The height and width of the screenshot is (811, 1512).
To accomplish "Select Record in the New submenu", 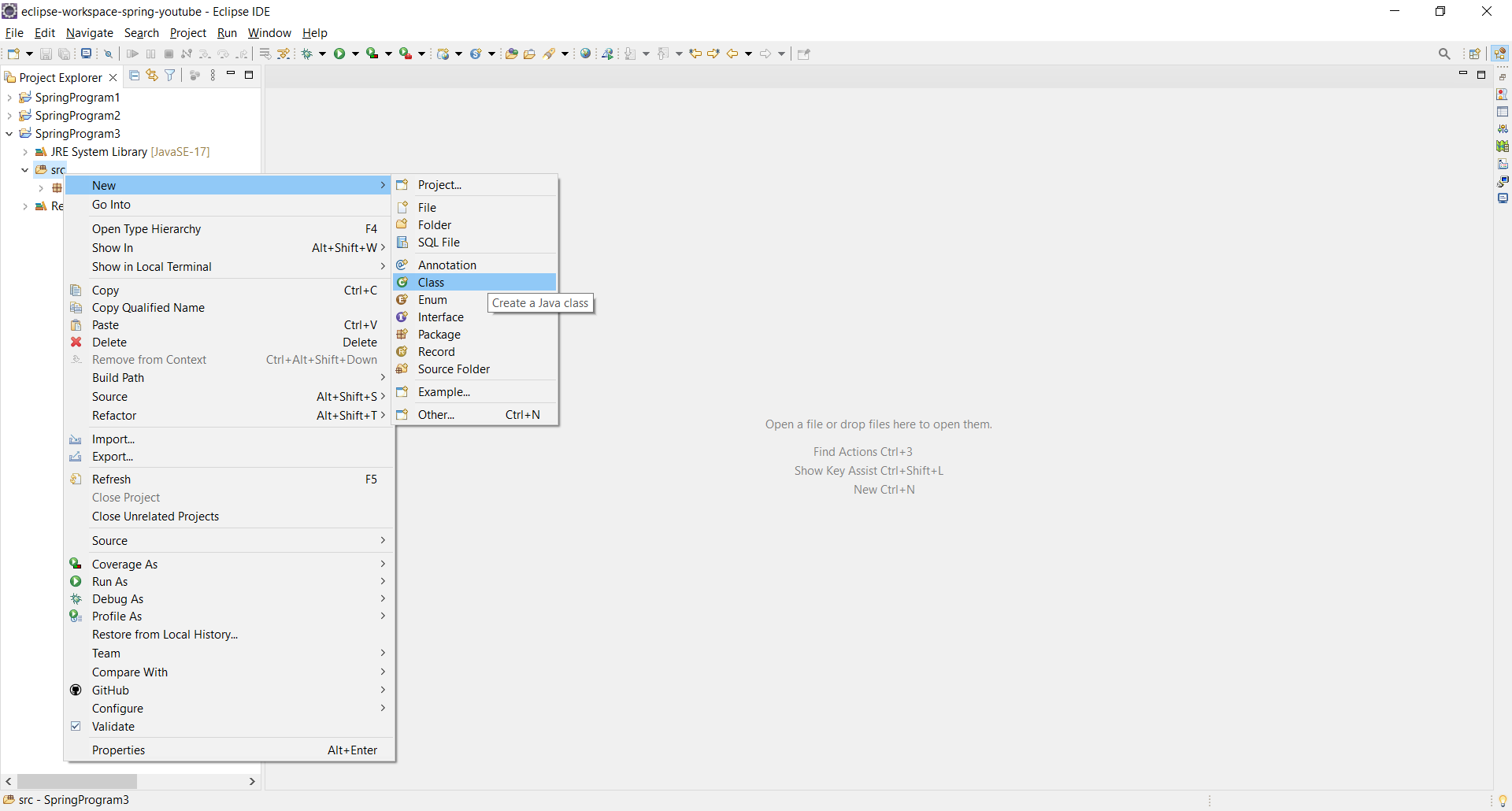I will (x=475, y=351).
